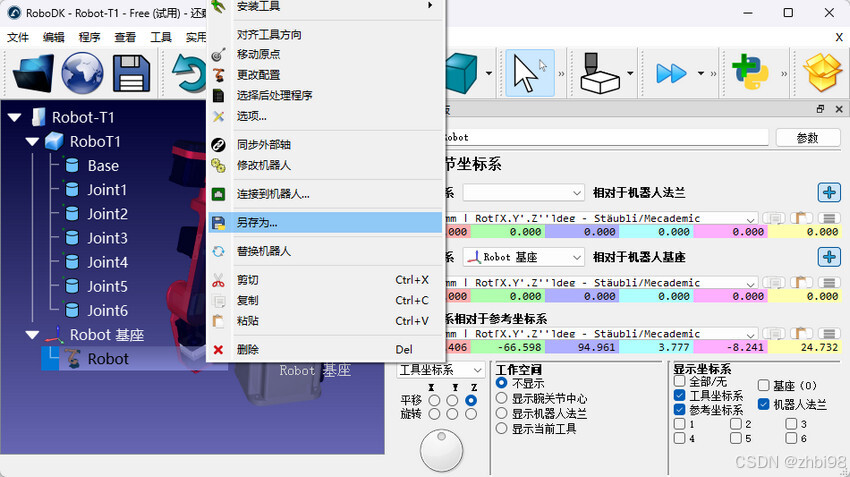850x477 pixels.
Task: Choose 连接到机器人... in the context menu
Action: point(325,194)
